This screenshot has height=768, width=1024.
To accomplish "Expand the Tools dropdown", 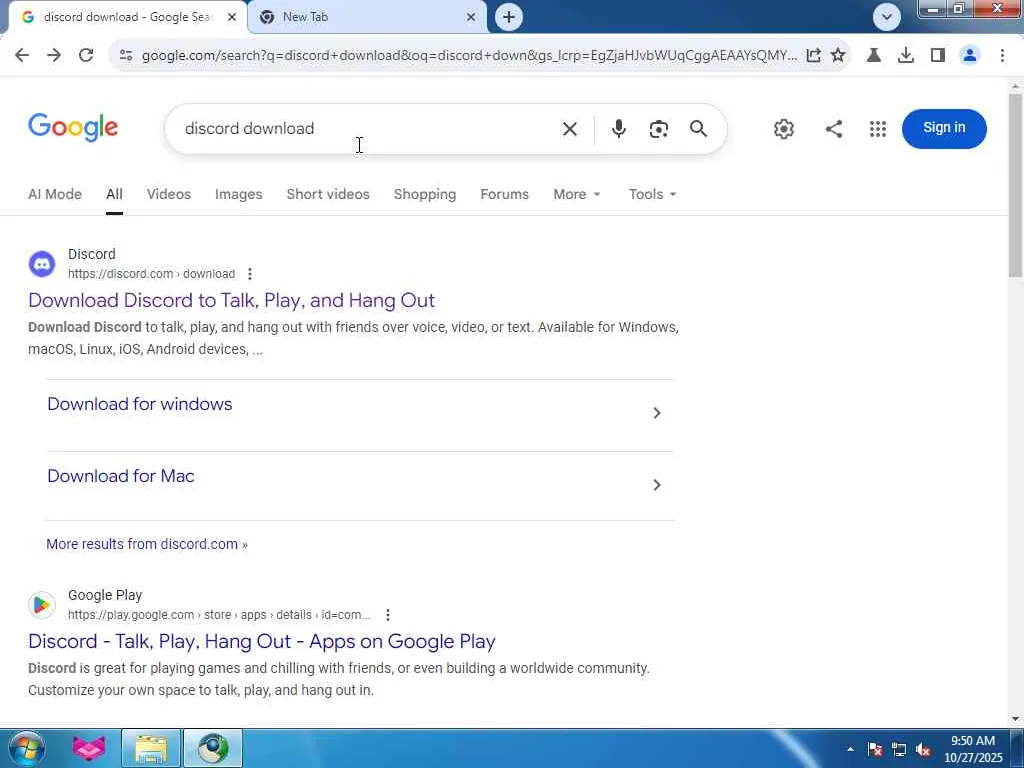I will (652, 195).
